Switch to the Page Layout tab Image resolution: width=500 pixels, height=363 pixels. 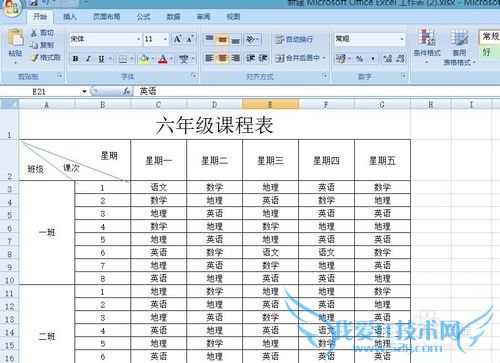click(x=107, y=17)
